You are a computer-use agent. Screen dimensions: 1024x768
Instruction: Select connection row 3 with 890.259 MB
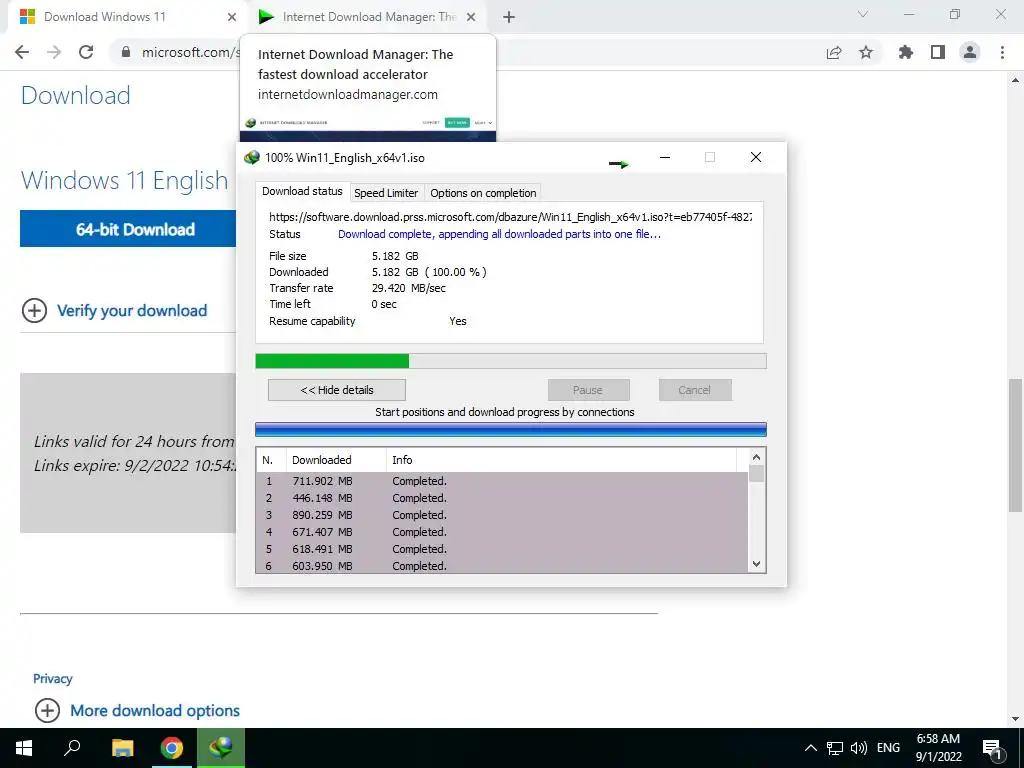[x=502, y=515]
